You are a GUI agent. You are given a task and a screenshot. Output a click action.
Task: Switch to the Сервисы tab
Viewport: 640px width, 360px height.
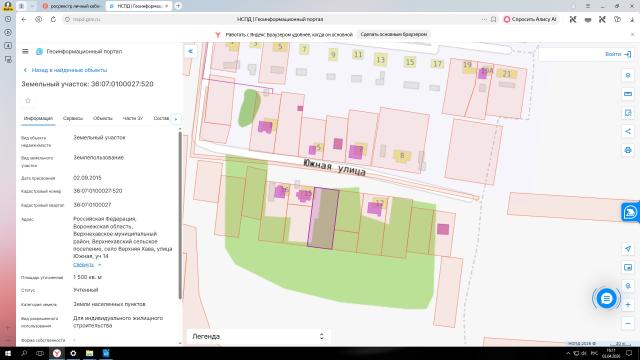pos(73,118)
